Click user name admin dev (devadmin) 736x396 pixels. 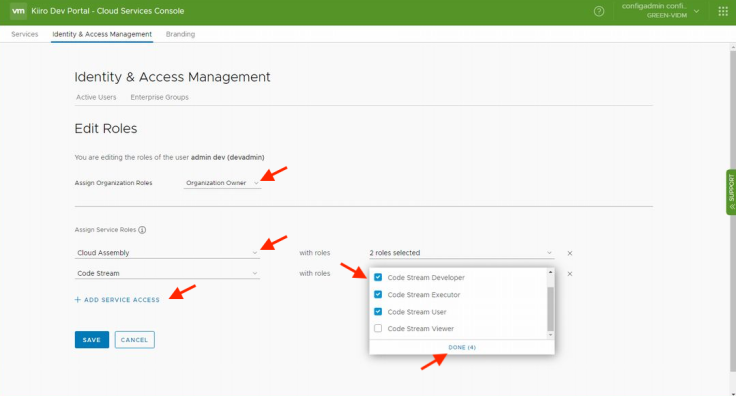click(x=227, y=158)
